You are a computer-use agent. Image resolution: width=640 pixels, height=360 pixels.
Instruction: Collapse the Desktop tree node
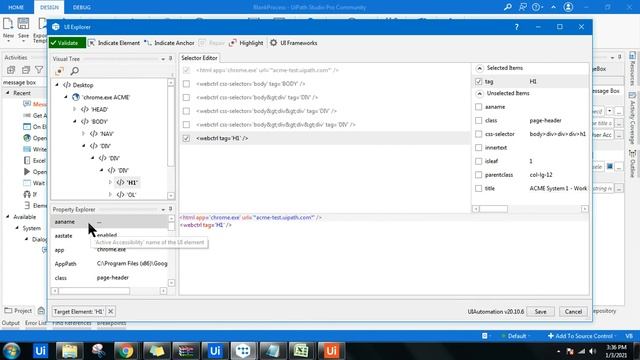pos(57,85)
